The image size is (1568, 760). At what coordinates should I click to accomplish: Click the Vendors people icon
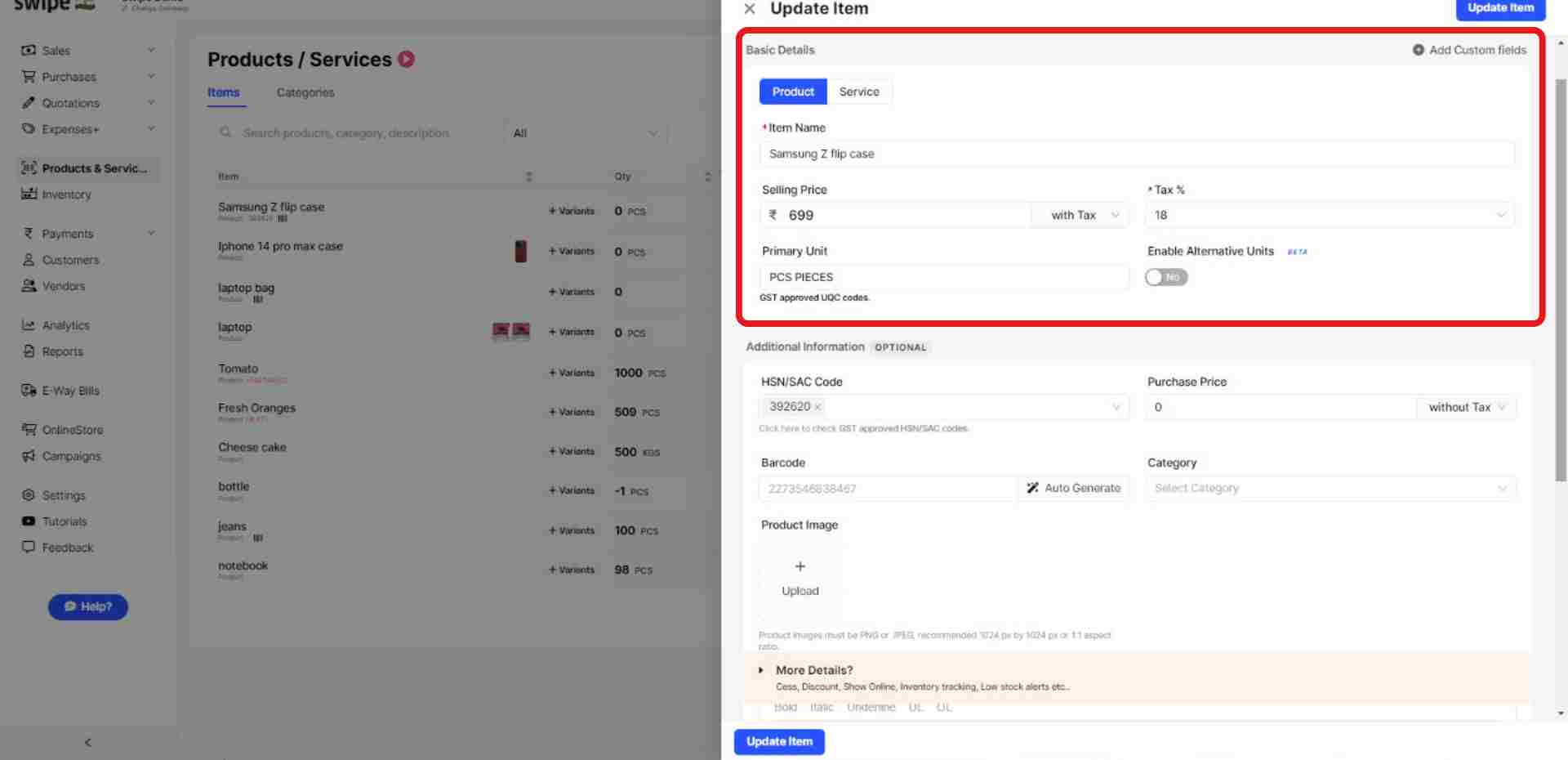tap(29, 286)
